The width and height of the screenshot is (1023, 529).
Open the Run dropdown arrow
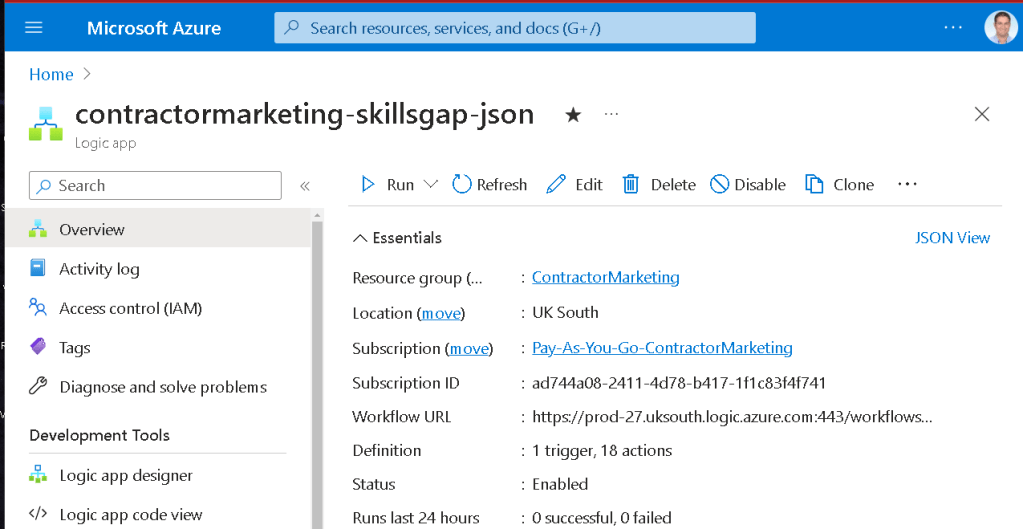tap(431, 185)
